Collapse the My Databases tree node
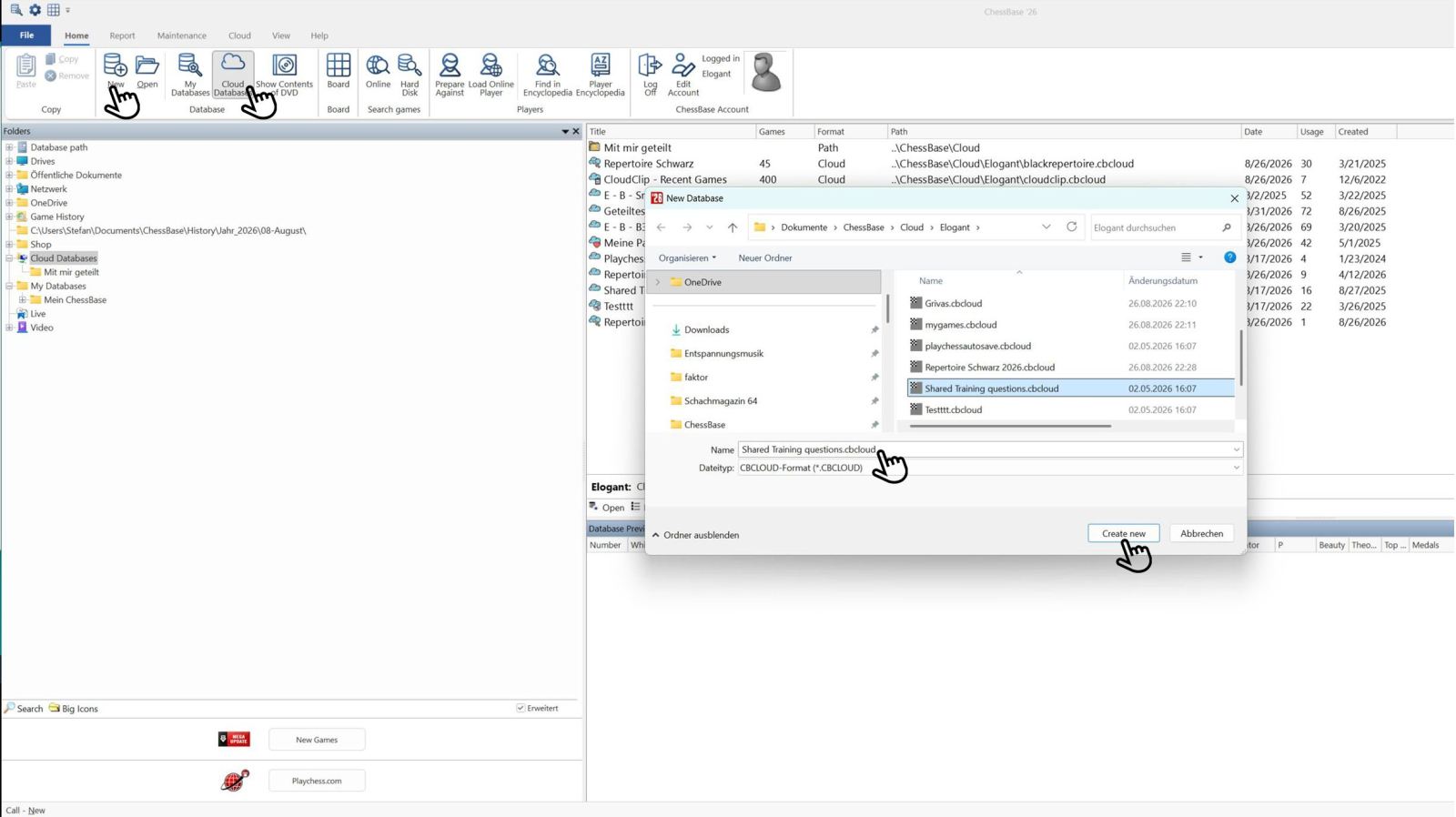1456x817 pixels. coord(9,286)
